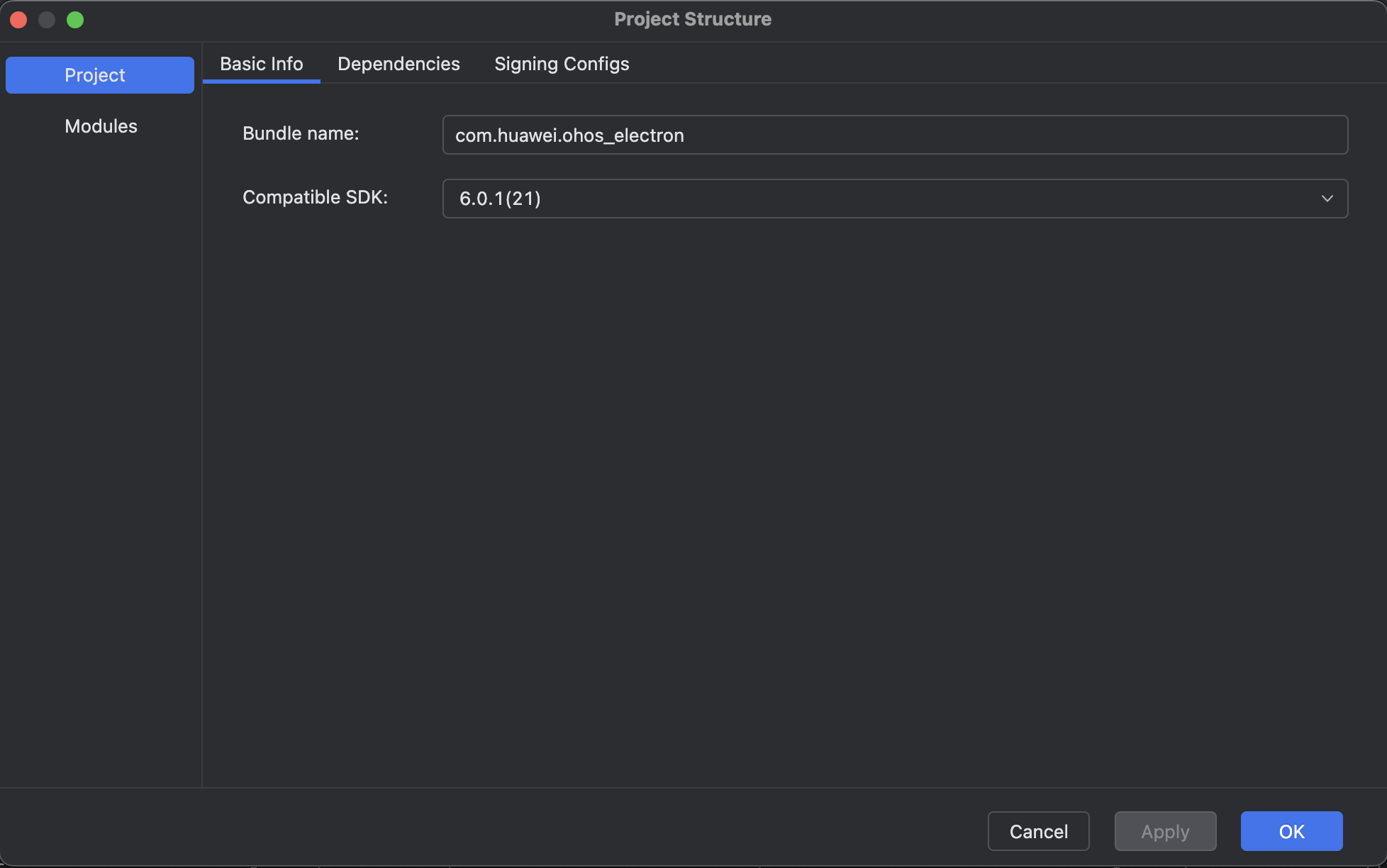Open the Compatible SDK dropdown
This screenshot has width=1387, height=868.
(893, 199)
